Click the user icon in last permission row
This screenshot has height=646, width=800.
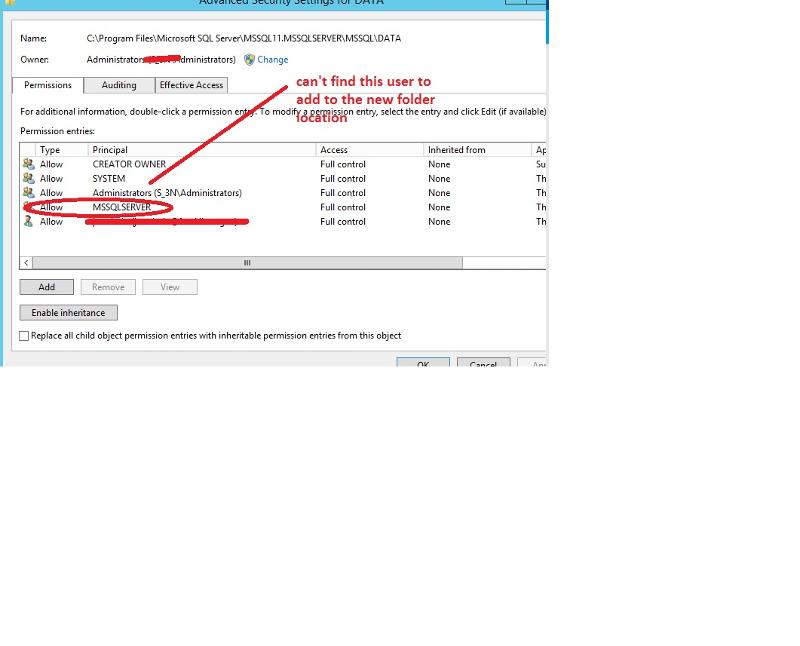click(x=29, y=221)
